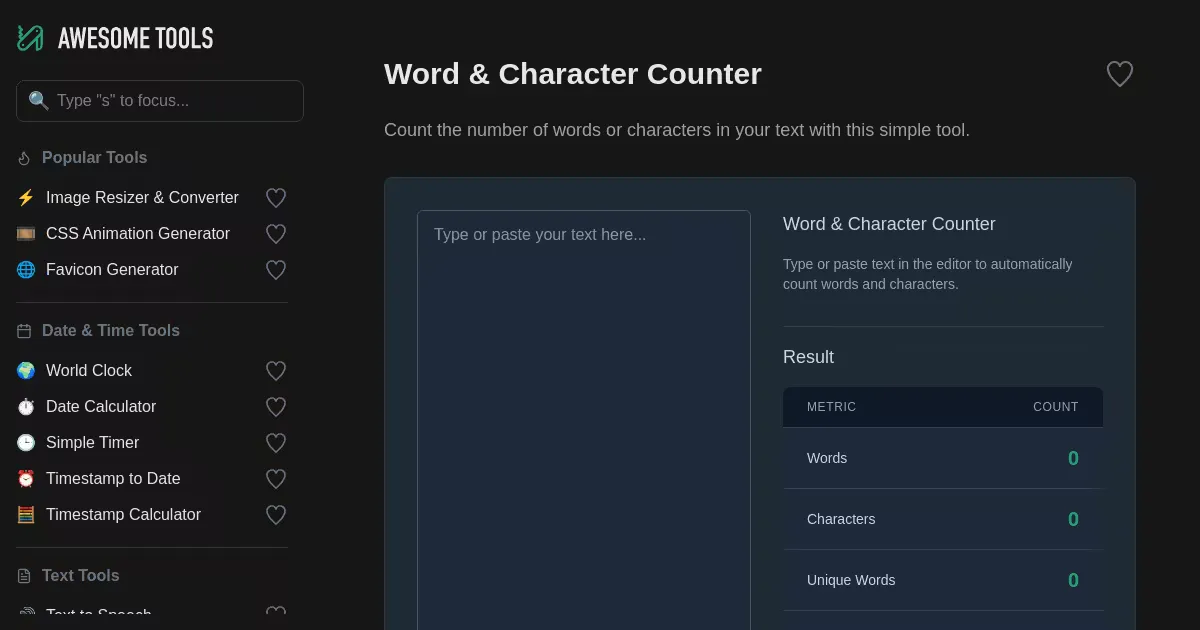Image resolution: width=1200 pixels, height=630 pixels.
Task: Click the heart next to Date Calculator
Action: coord(276,407)
